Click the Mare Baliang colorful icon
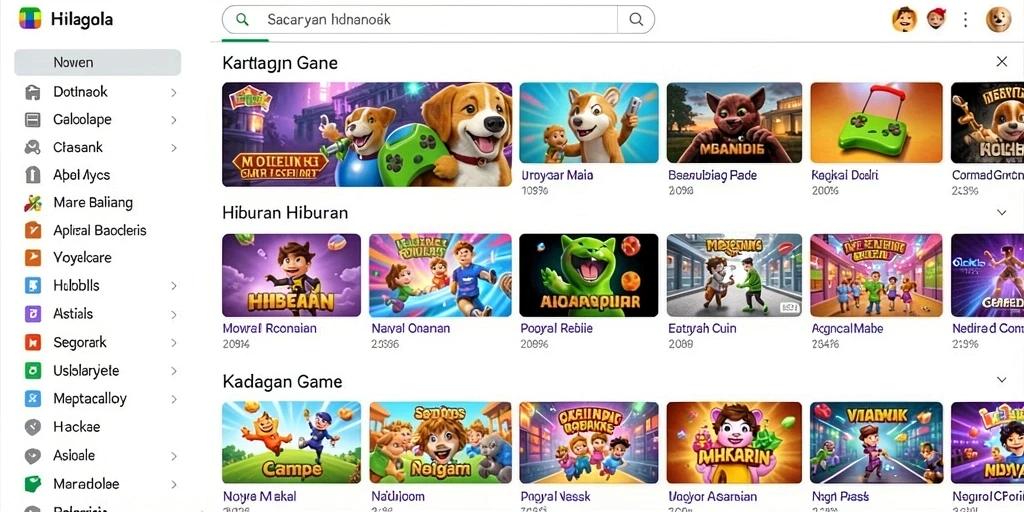Viewport: 1024px width, 512px height. (32, 203)
